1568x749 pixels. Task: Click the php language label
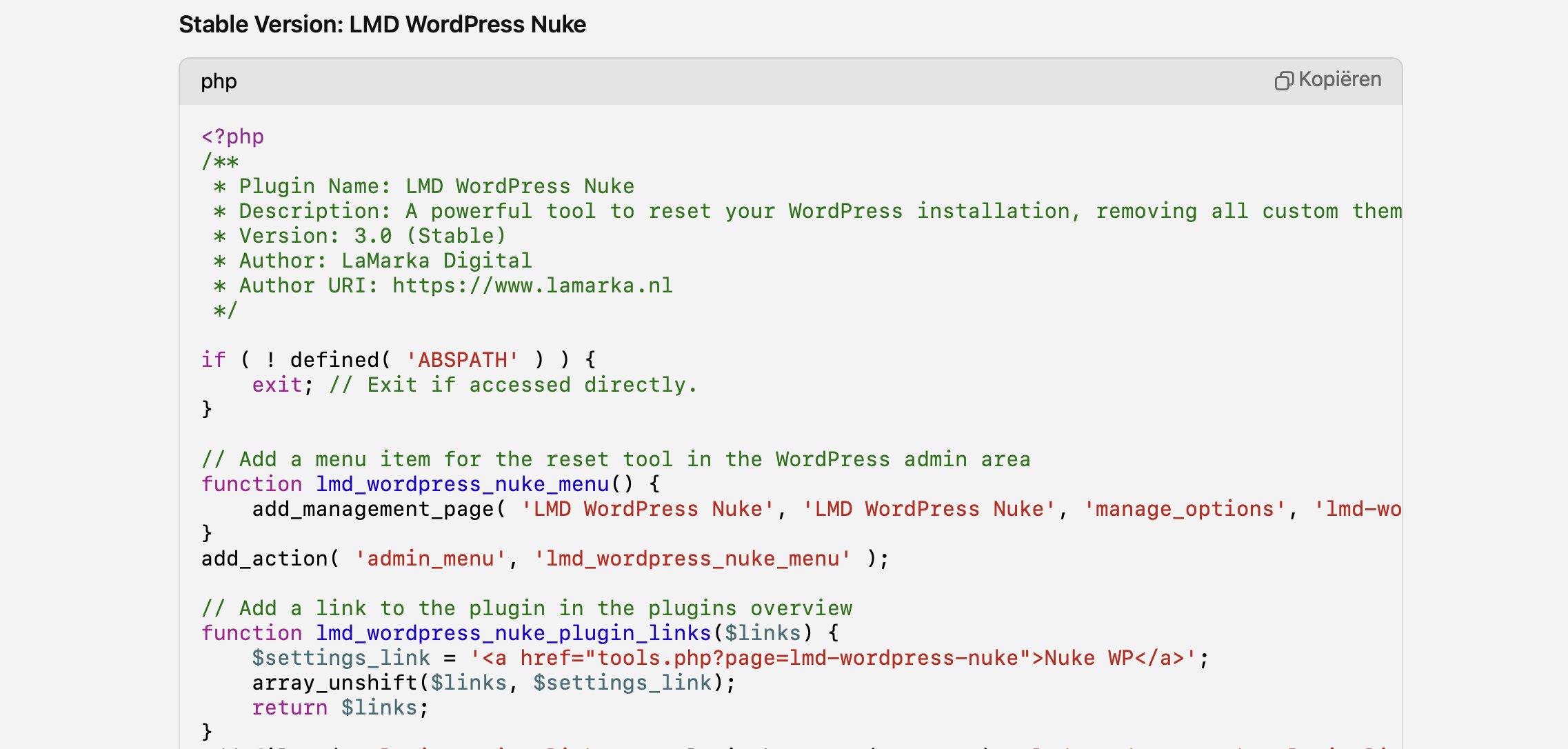(x=219, y=81)
